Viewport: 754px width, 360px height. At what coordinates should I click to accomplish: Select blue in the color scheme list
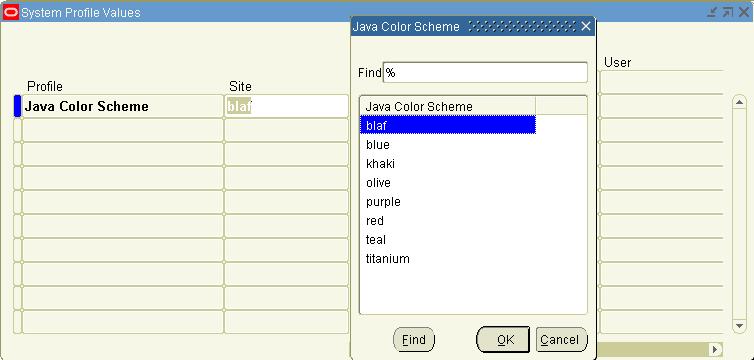pyautogui.click(x=448, y=145)
